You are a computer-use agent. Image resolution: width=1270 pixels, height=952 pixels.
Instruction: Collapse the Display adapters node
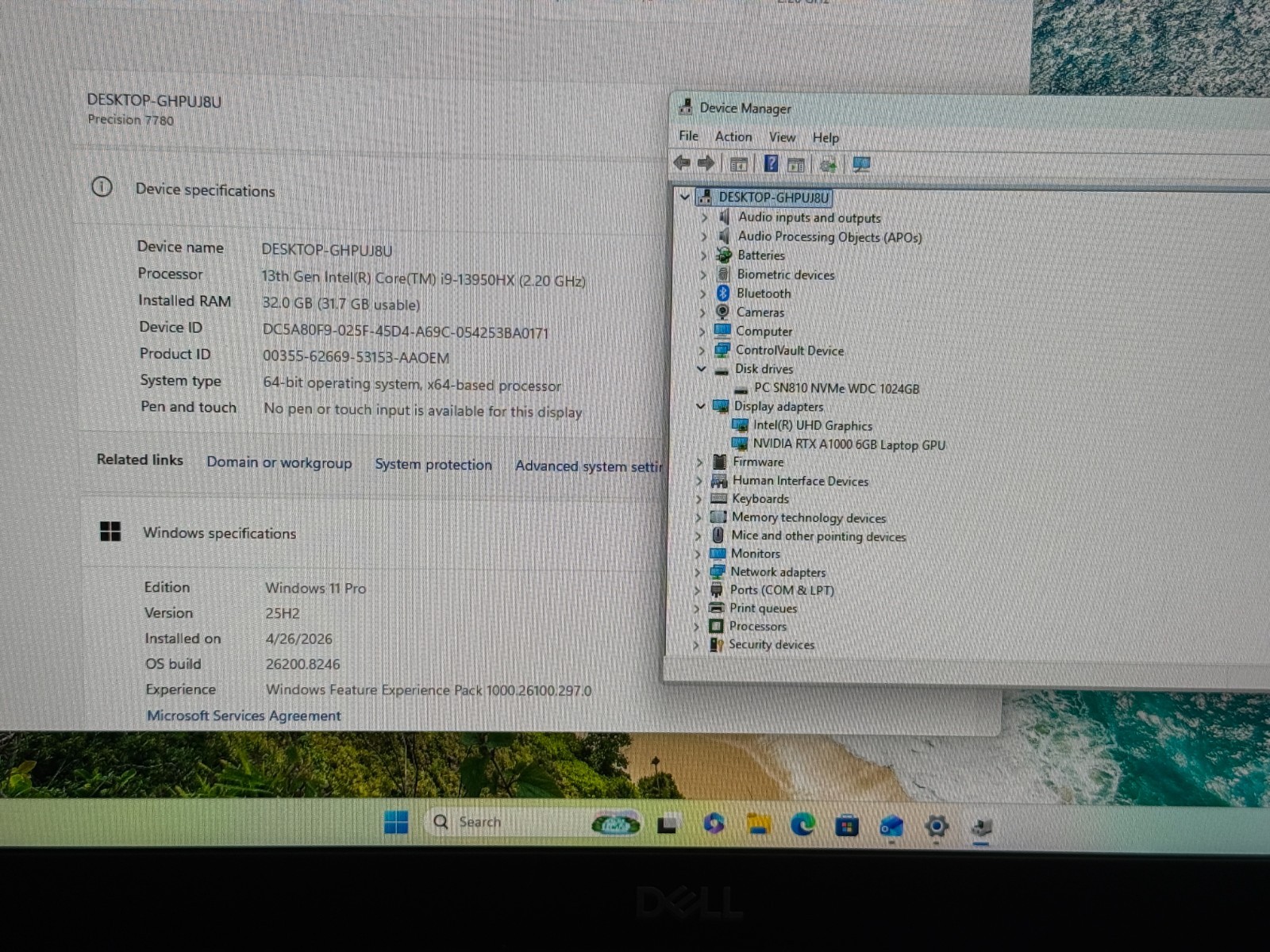click(x=700, y=405)
